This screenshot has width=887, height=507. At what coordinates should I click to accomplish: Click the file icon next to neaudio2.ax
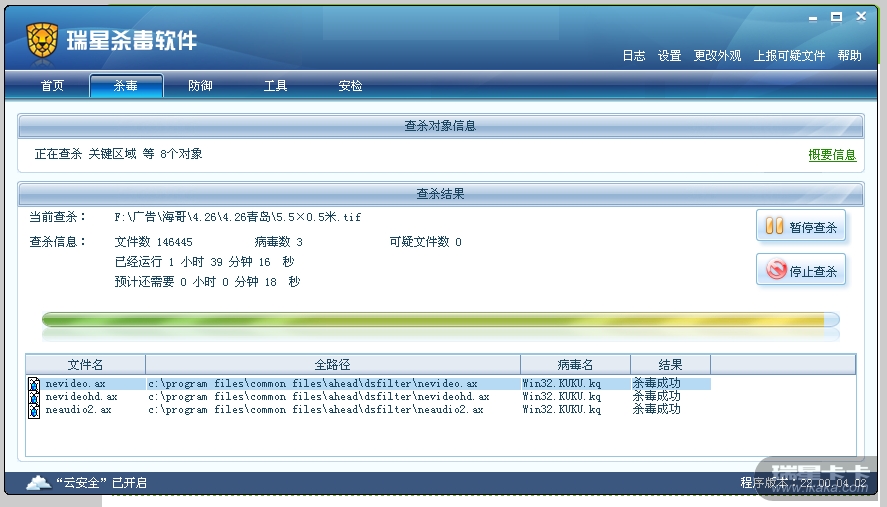(x=34, y=410)
